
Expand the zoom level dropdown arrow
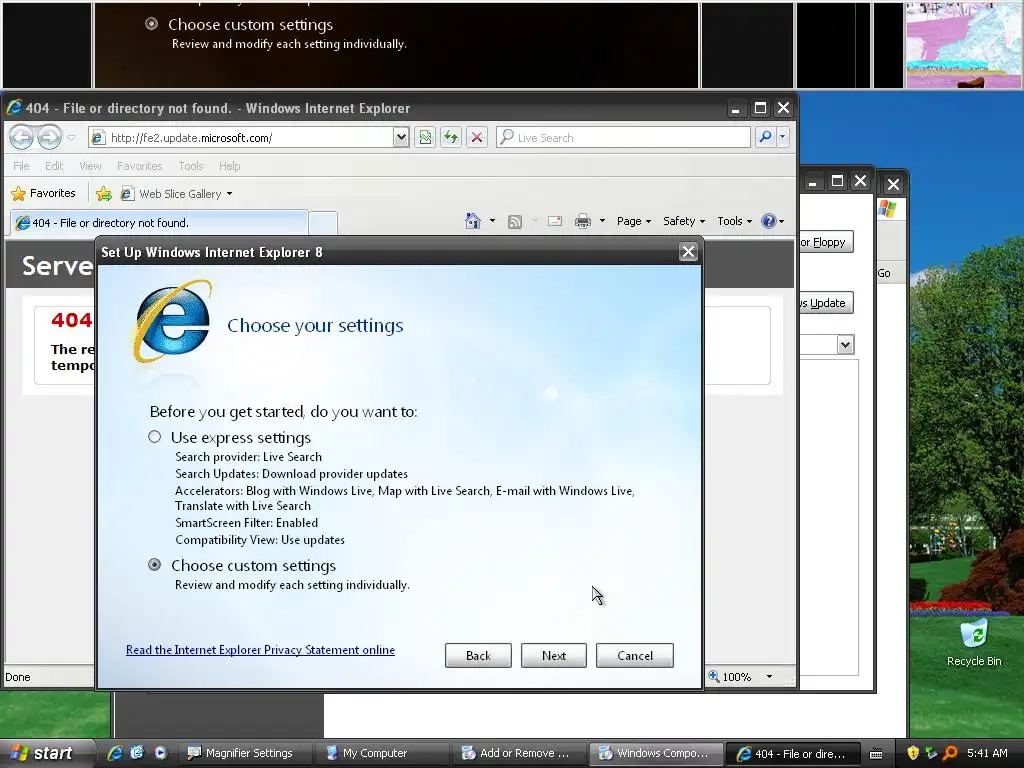click(769, 677)
